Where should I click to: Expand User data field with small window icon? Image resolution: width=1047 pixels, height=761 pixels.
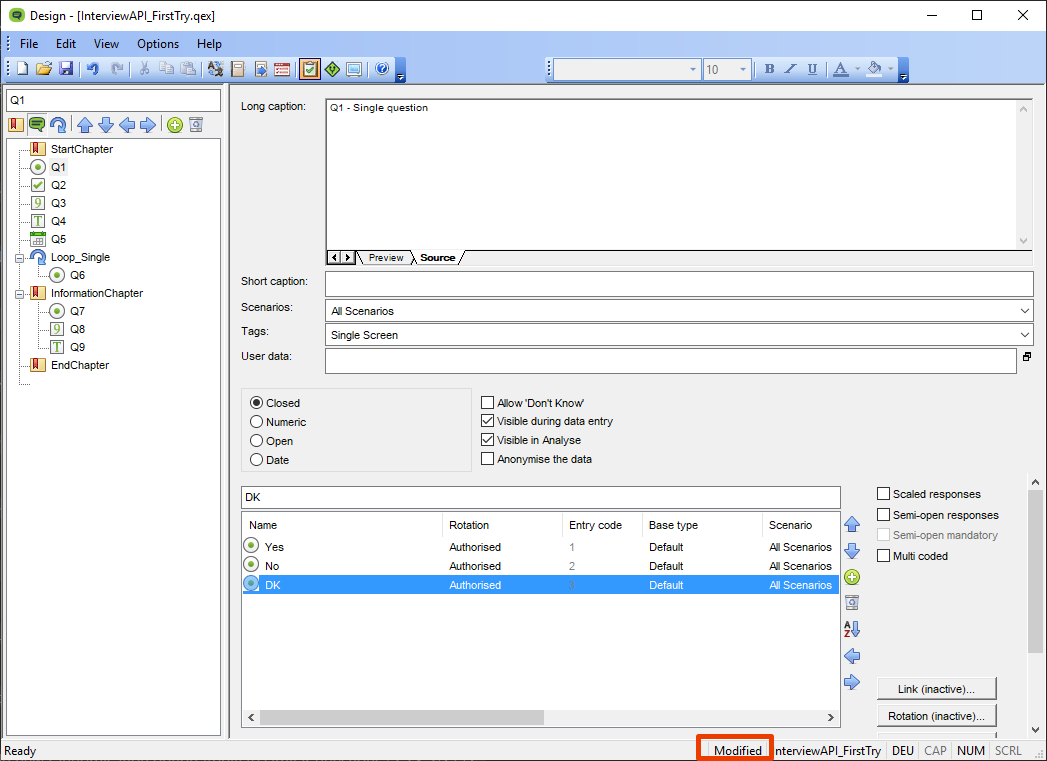click(1027, 356)
